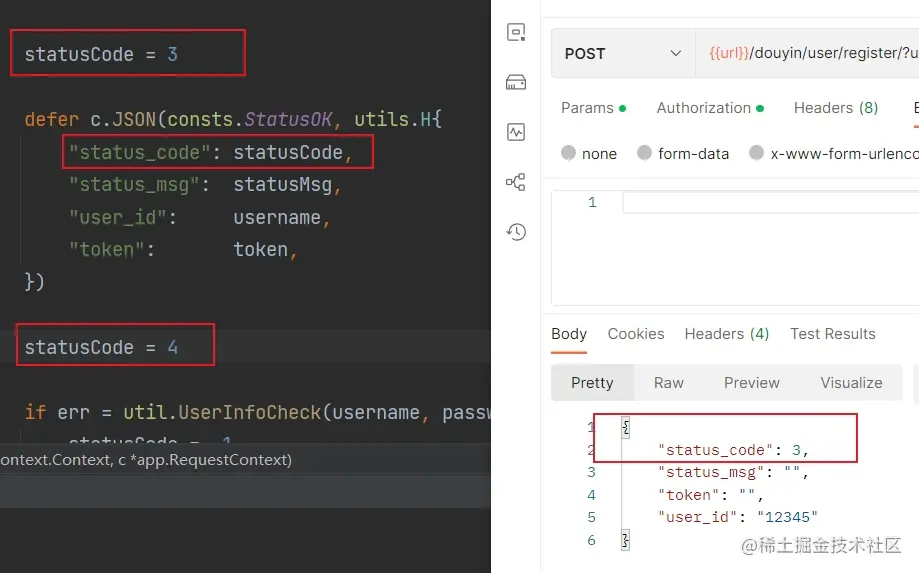Open the Flows icon in Postman sidebar

(x=516, y=182)
